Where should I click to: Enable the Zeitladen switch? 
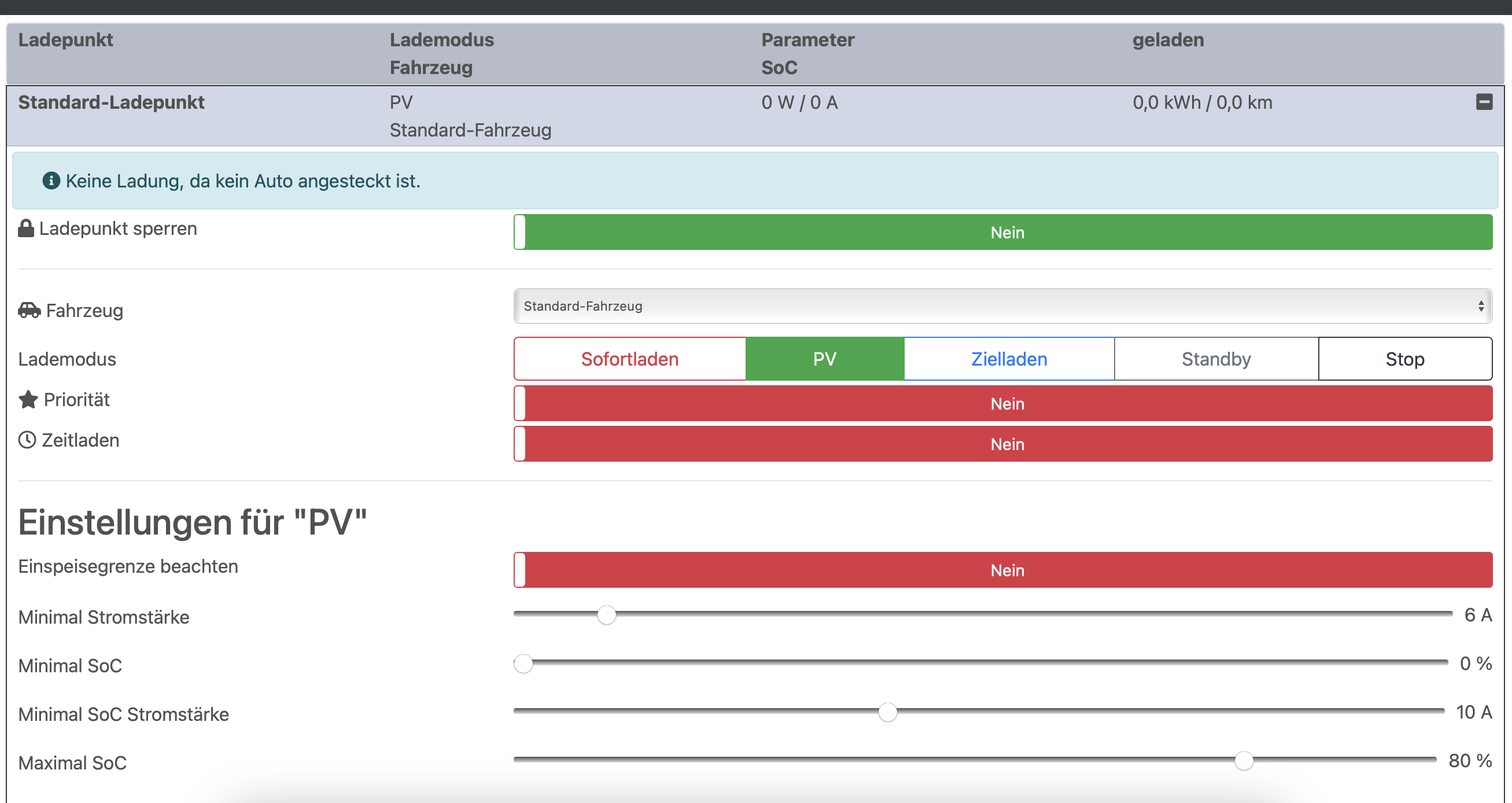(1002, 444)
